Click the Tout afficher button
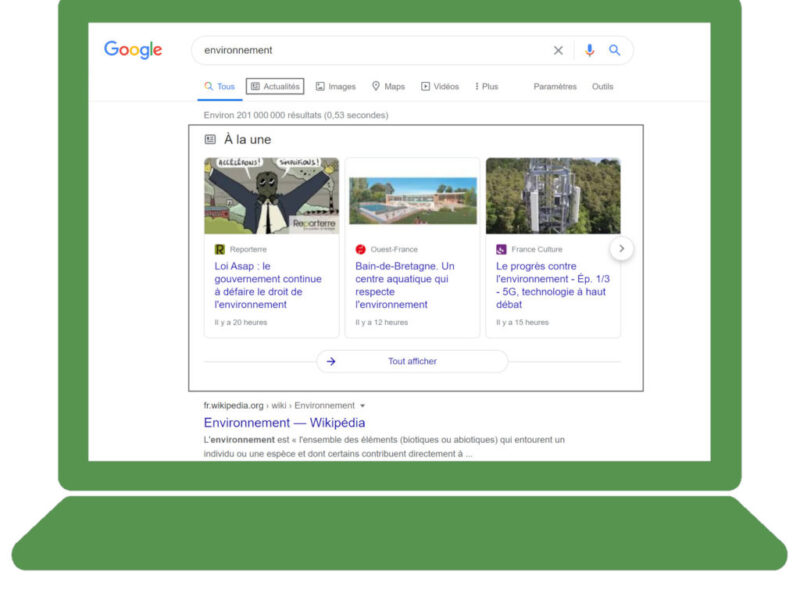Screen dimensions: 800x600 [413, 361]
